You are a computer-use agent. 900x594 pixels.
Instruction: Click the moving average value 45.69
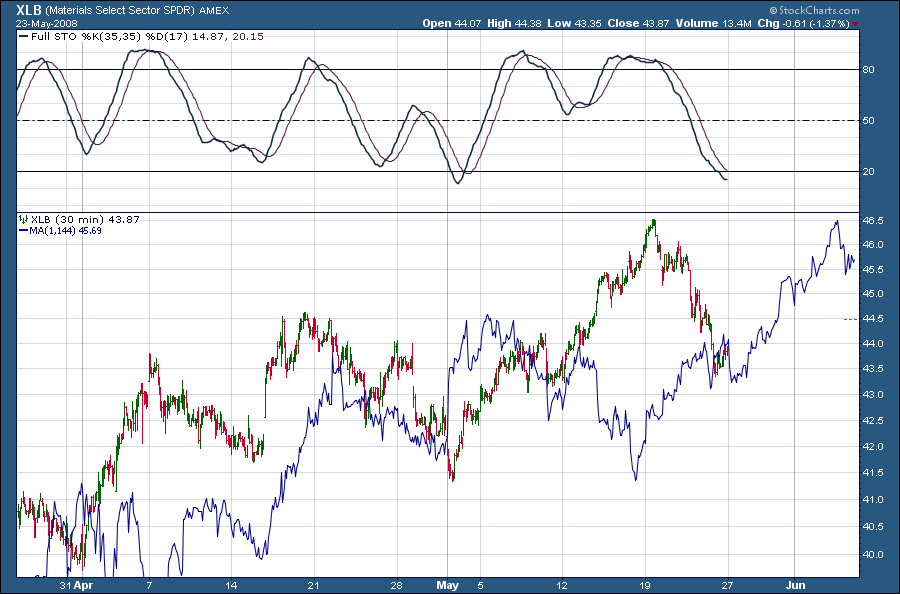(x=90, y=231)
